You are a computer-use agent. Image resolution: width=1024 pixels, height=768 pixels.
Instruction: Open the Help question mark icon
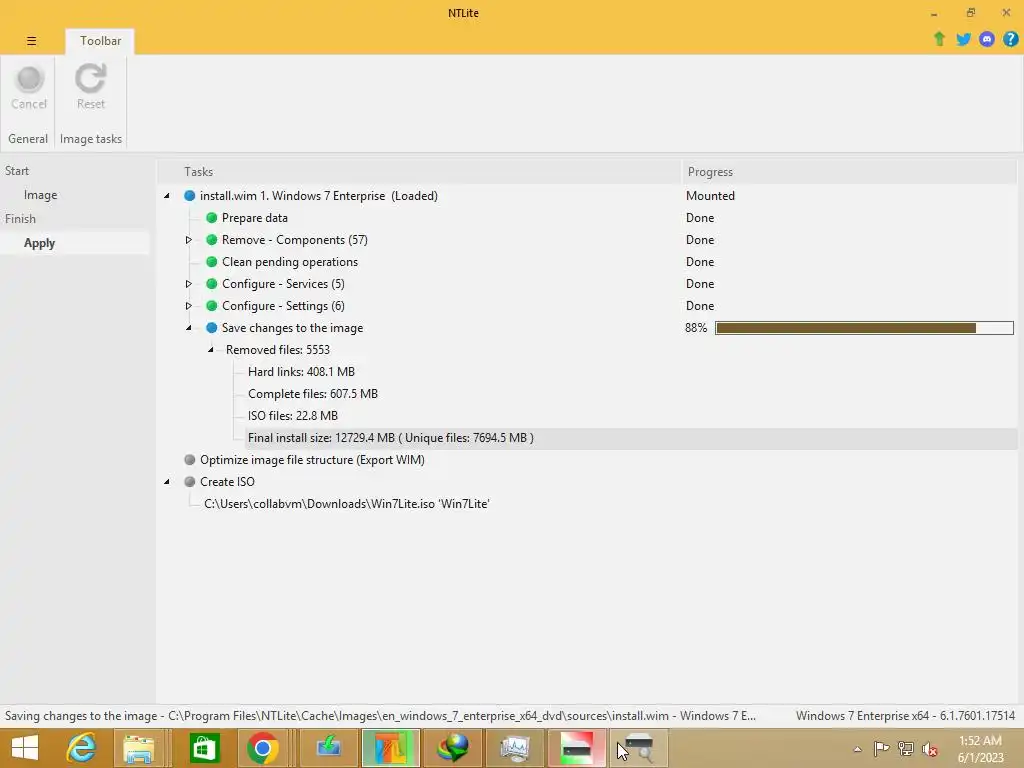pos(1010,39)
